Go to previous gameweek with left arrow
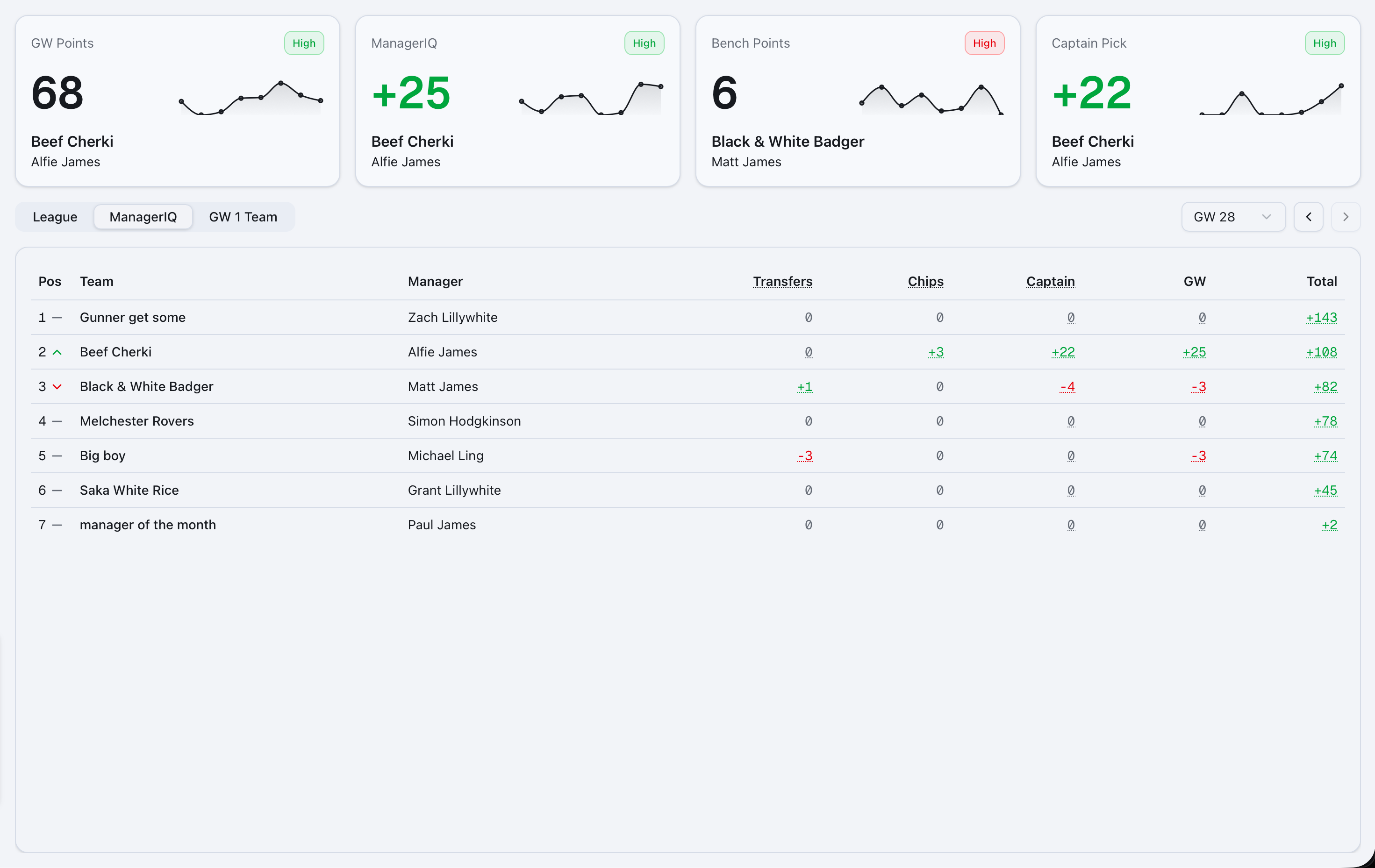Screen dimensions: 1375x868 (x=1309, y=217)
